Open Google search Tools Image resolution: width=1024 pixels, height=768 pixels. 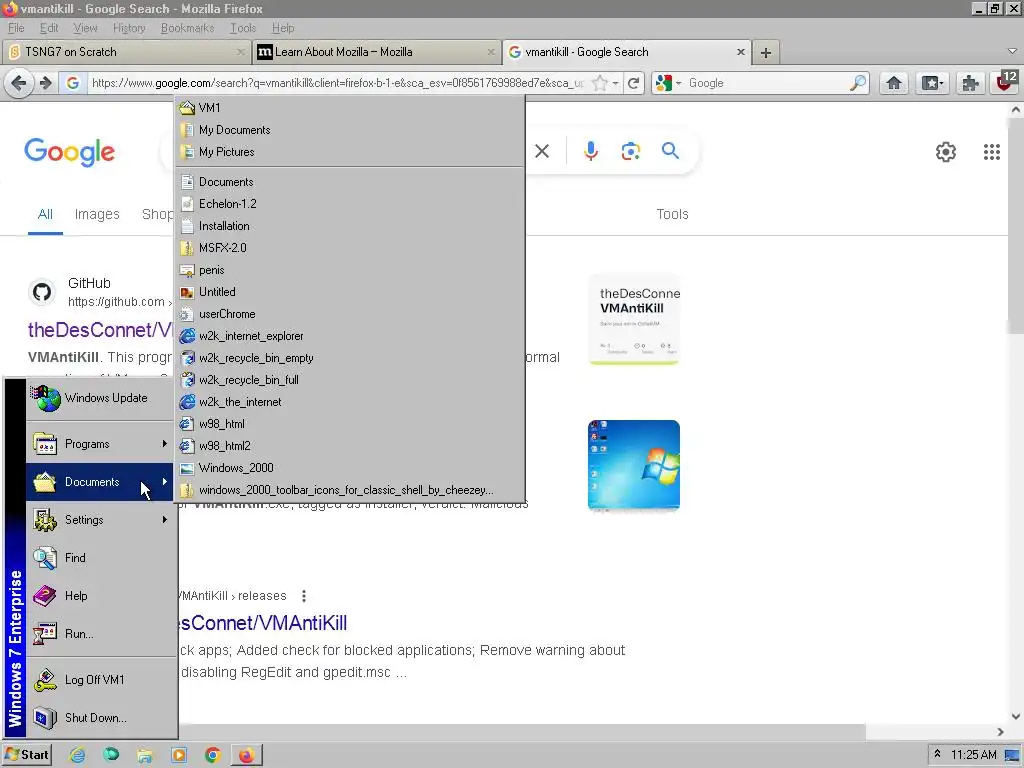[672, 214]
